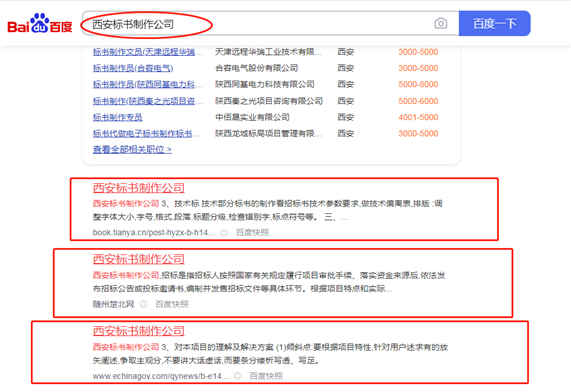This screenshot has width=571, height=392.
Task: Click salary 4001-5000
Action: (x=418, y=117)
